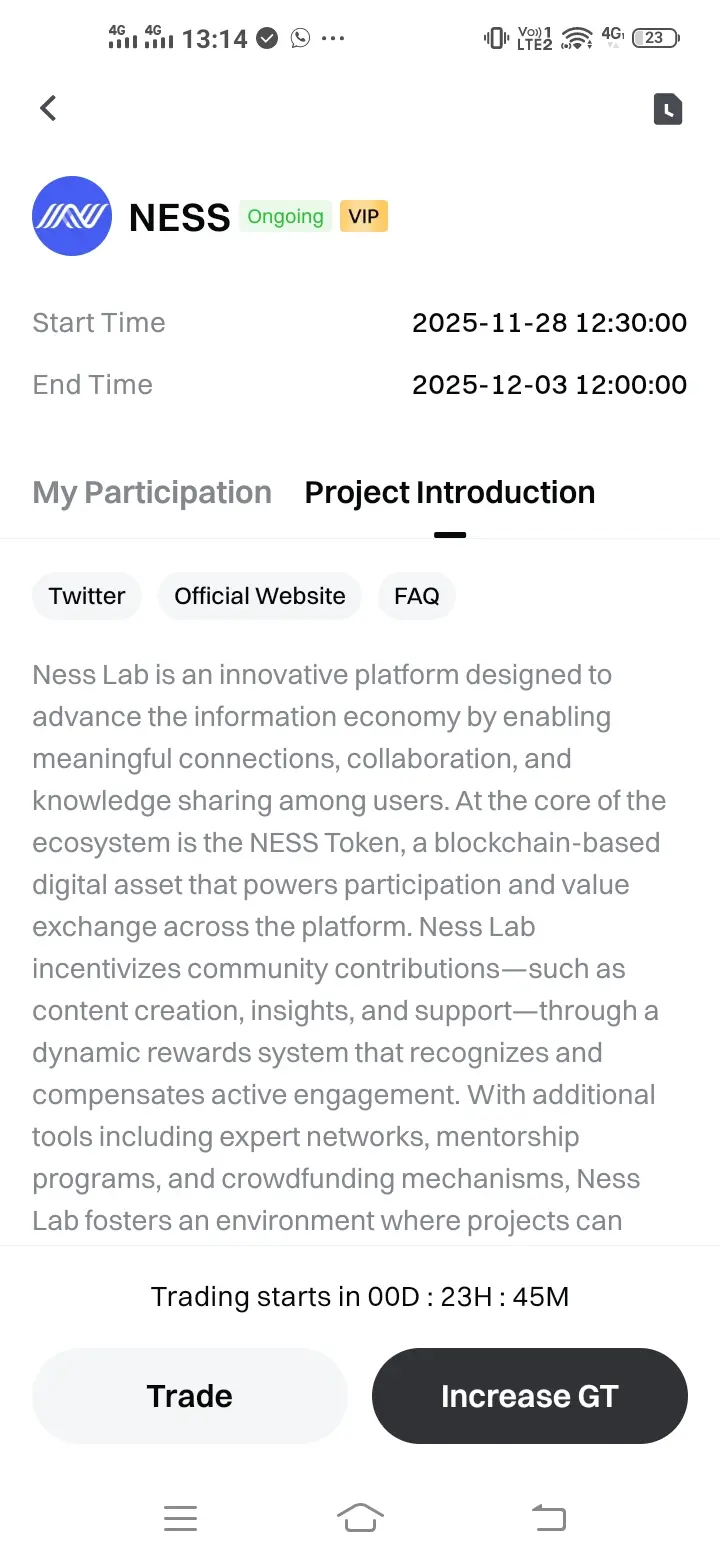This screenshot has width=720, height=1560.
Task: Open the Twitter link chip
Action: click(x=87, y=596)
